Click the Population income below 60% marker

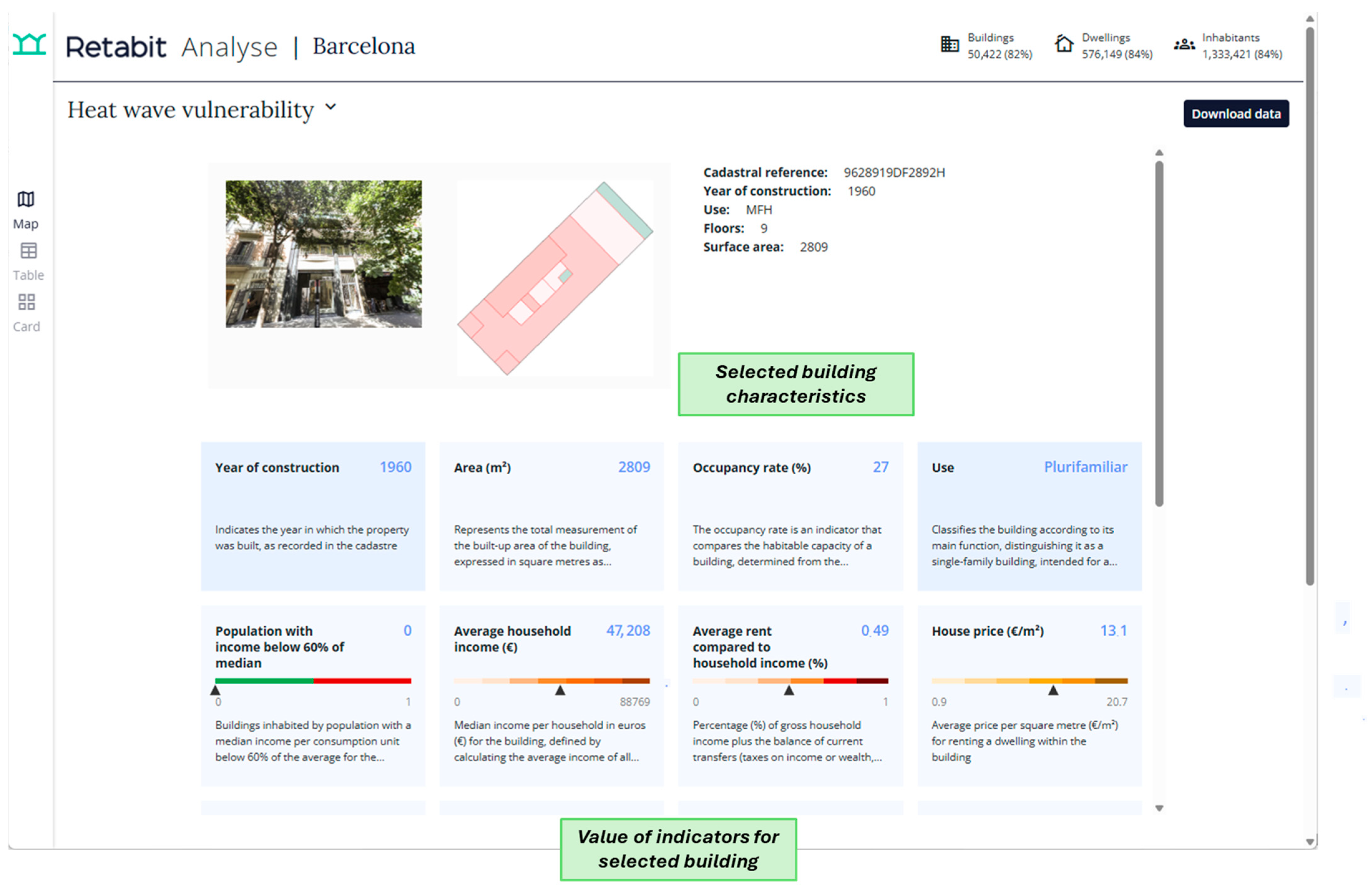click(x=216, y=690)
